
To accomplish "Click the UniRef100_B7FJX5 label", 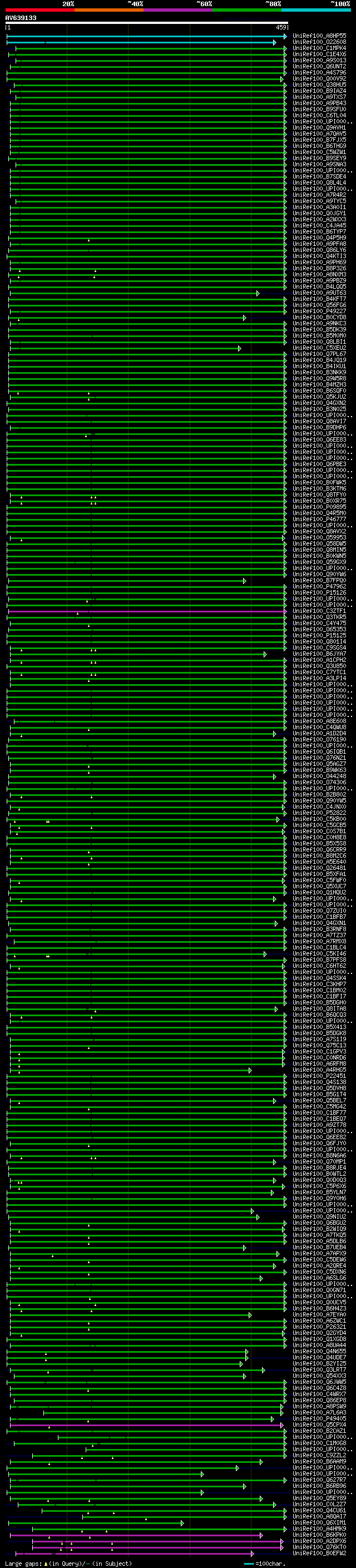I will [x=319, y=140].
